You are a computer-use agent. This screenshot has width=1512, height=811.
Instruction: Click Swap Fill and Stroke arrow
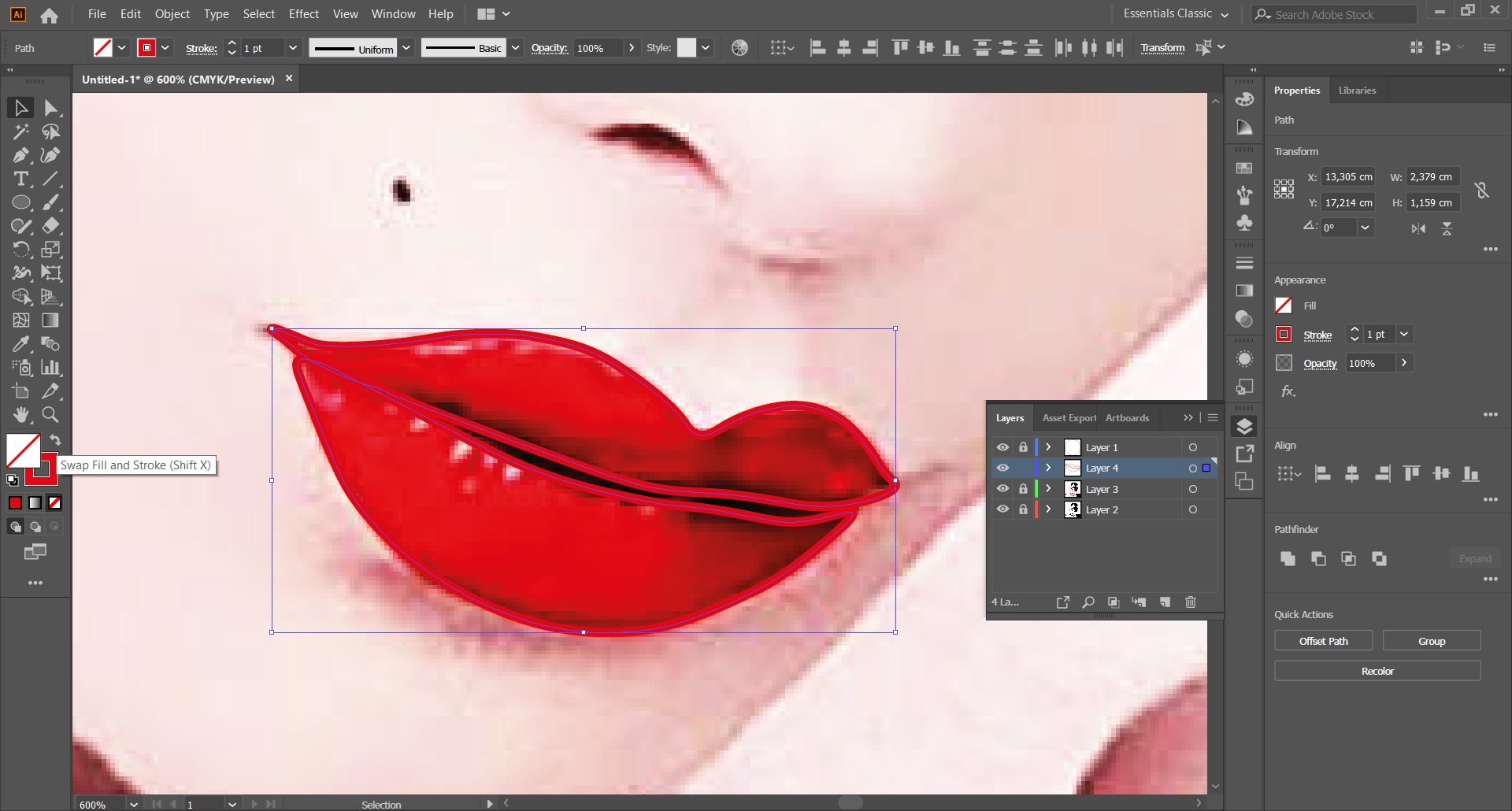pyautogui.click(x=55, y=440)
